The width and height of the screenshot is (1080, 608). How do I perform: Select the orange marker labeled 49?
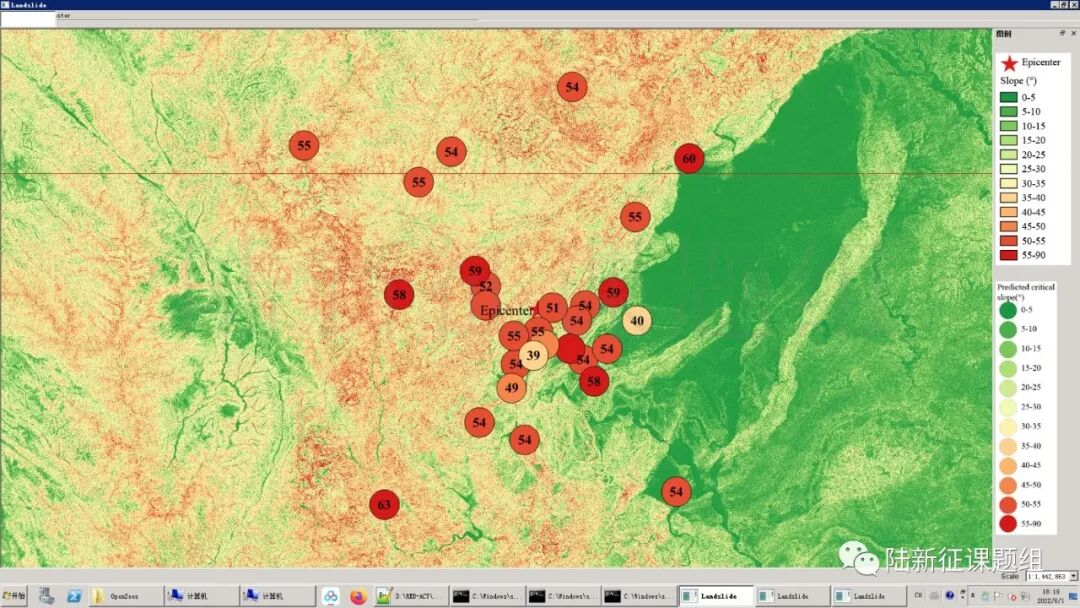[512, 388]
